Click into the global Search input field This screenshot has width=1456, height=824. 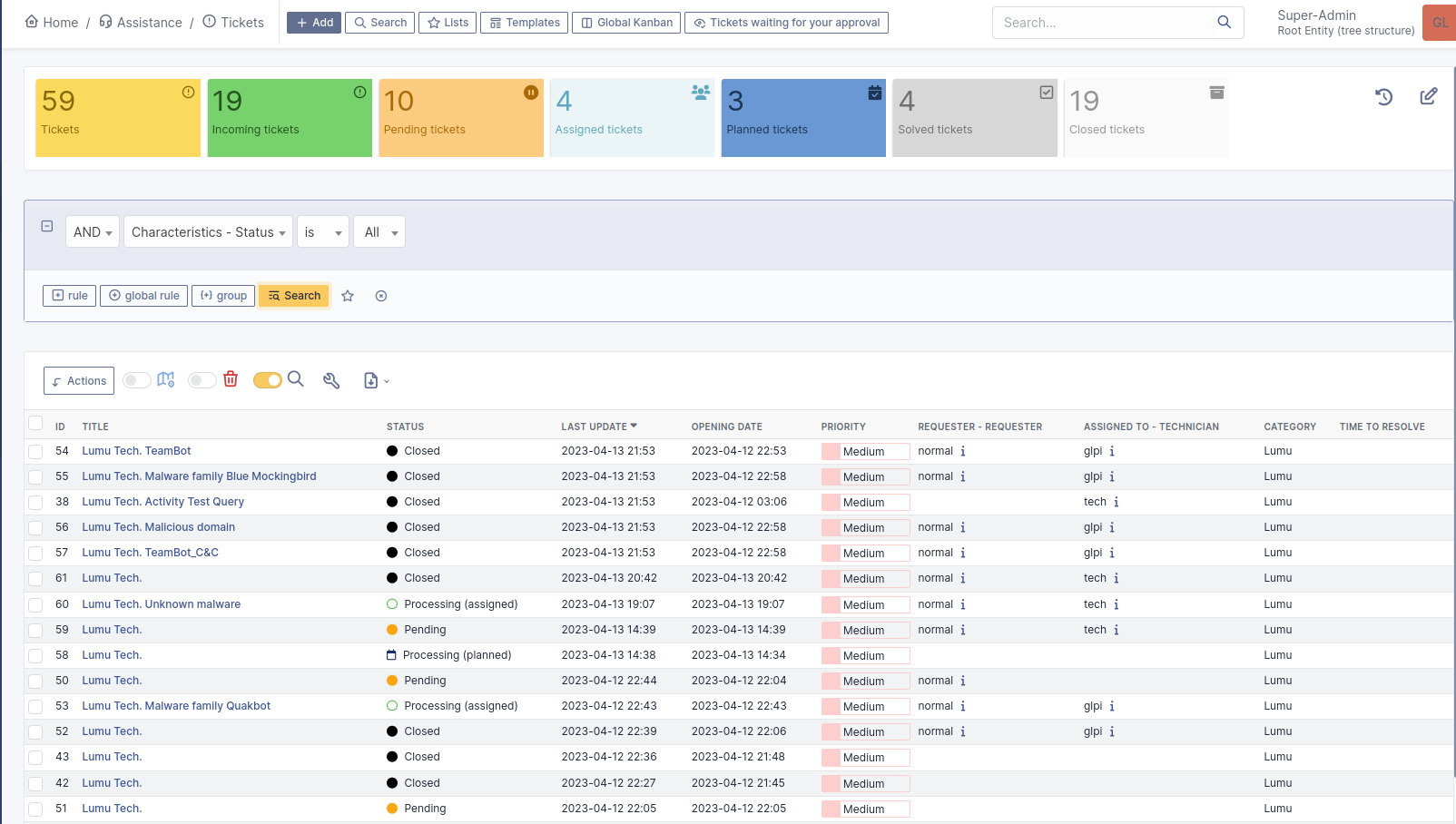1103,23
